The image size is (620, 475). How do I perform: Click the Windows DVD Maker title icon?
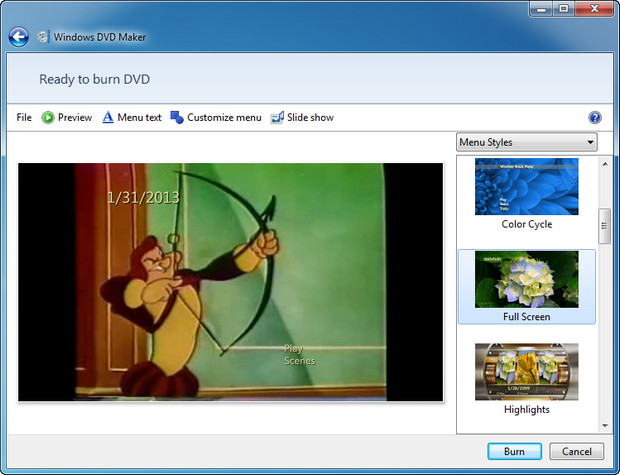[43, 37]
